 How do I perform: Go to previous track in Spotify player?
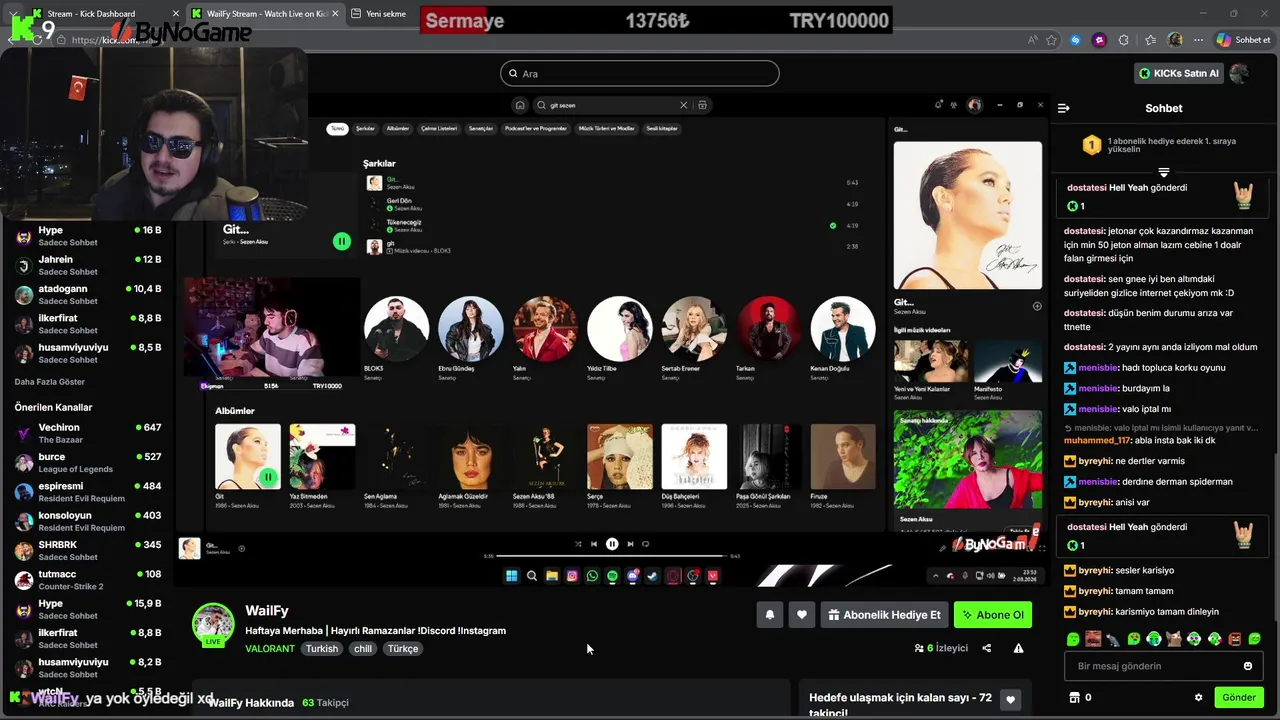tap(594, 544)
